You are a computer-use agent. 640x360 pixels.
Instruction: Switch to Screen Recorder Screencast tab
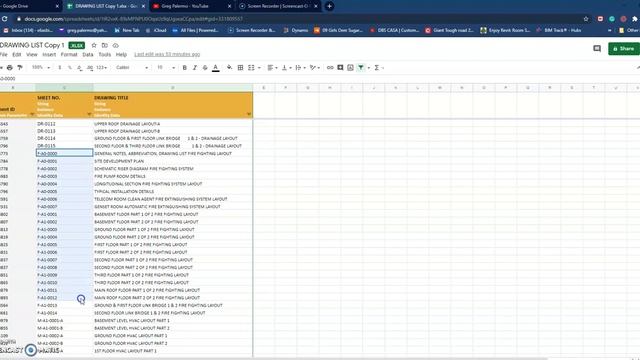[278, 6]
